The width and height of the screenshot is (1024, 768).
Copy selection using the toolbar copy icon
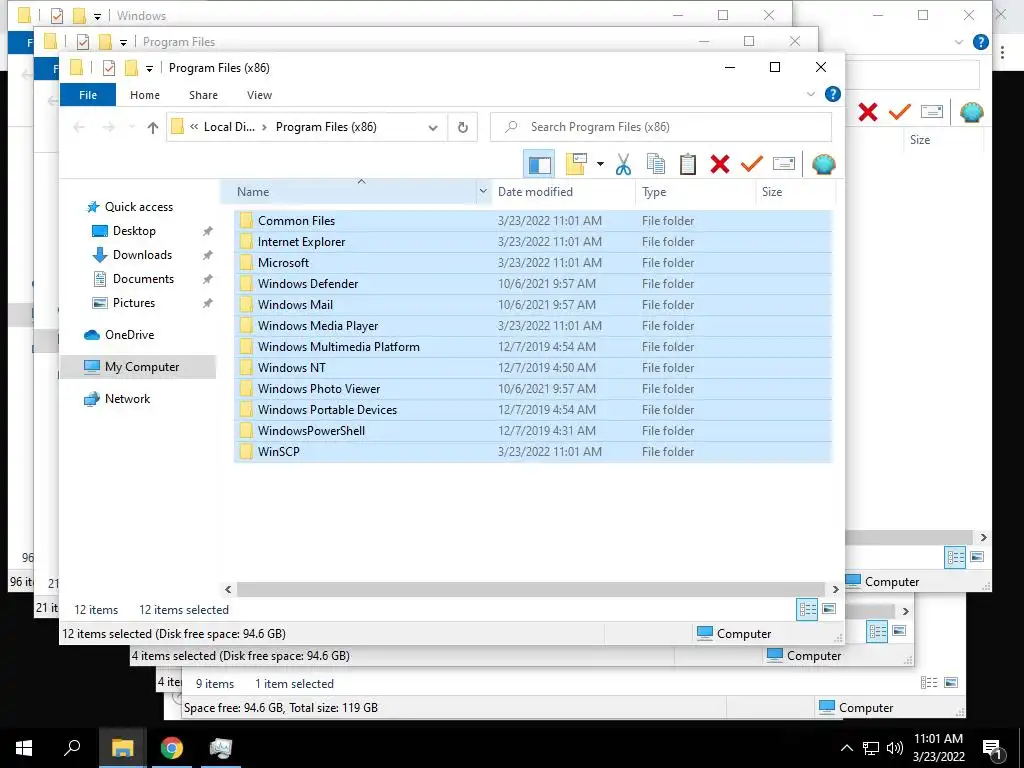[656, 165]
